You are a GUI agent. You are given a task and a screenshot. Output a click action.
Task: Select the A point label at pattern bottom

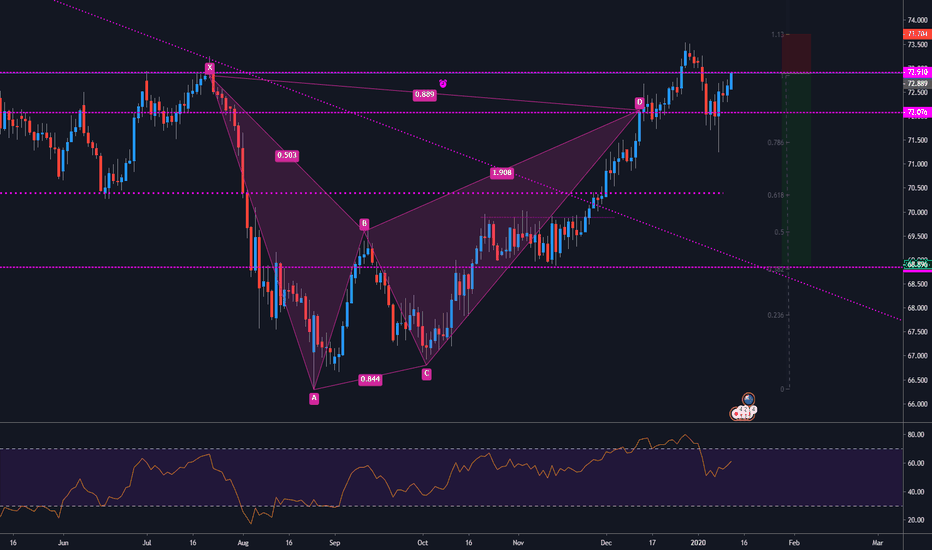(x=314, y=397)
